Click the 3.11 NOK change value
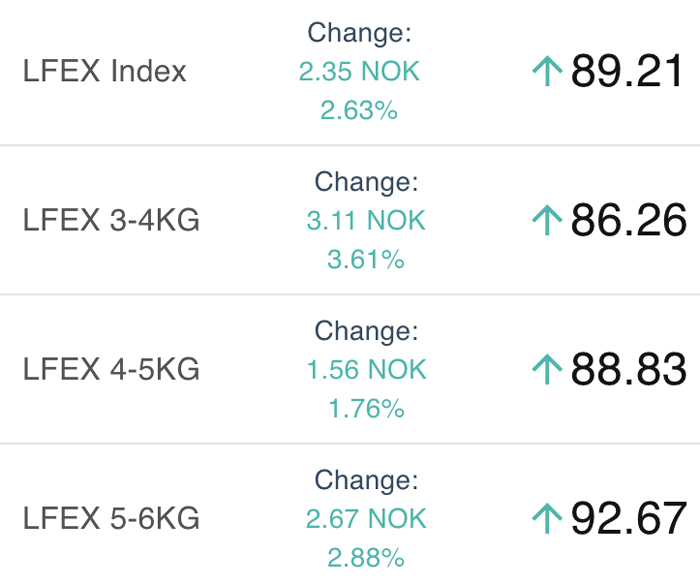 coord(366,221)
